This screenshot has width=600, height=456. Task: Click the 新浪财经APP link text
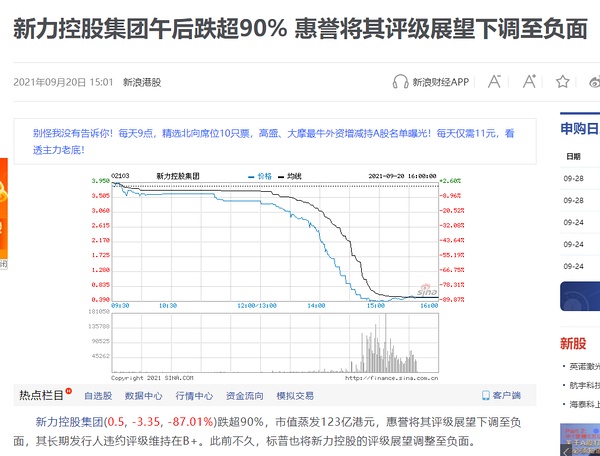[440, 83]
